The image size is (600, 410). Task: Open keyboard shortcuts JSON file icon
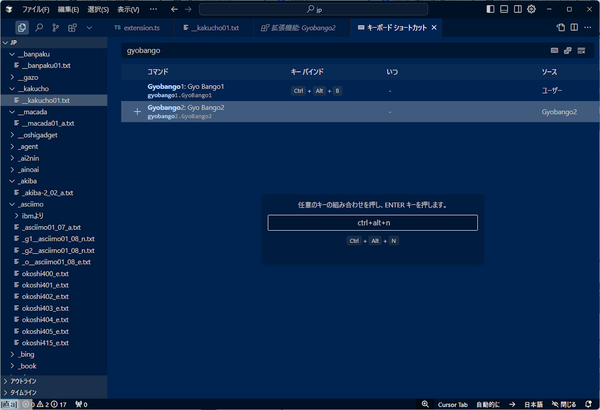pos(561,27)
